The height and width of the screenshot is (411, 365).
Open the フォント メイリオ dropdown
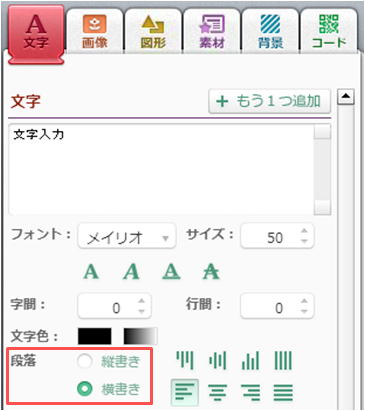coord(127,236)
